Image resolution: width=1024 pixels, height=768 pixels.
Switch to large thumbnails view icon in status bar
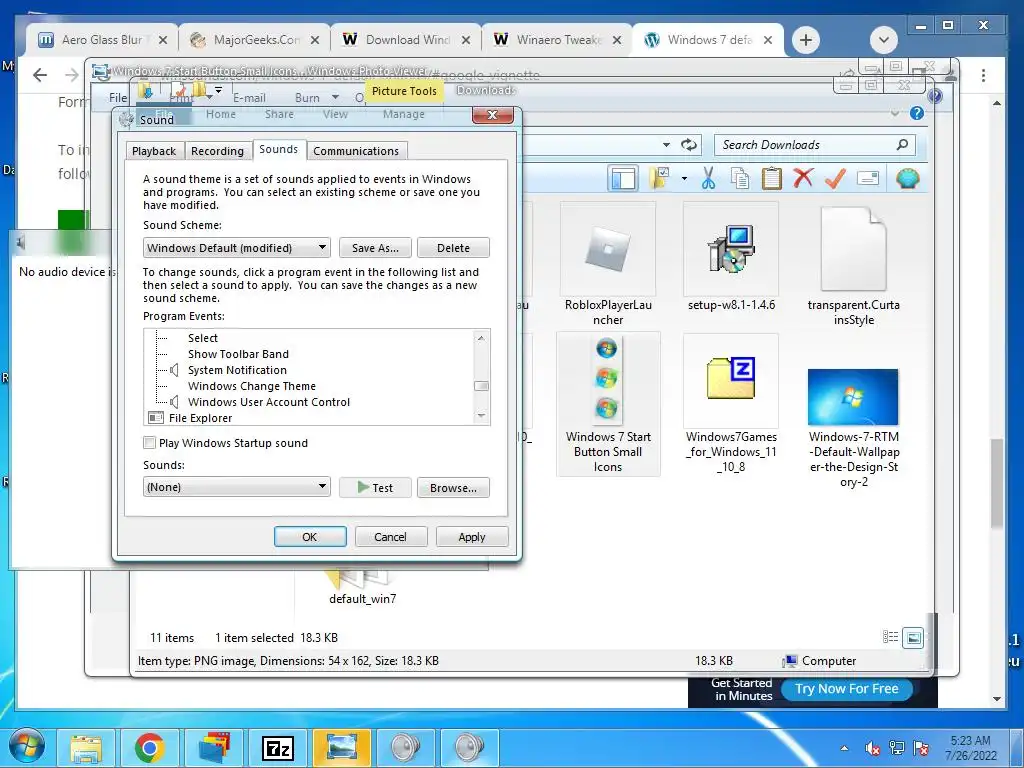913,637
